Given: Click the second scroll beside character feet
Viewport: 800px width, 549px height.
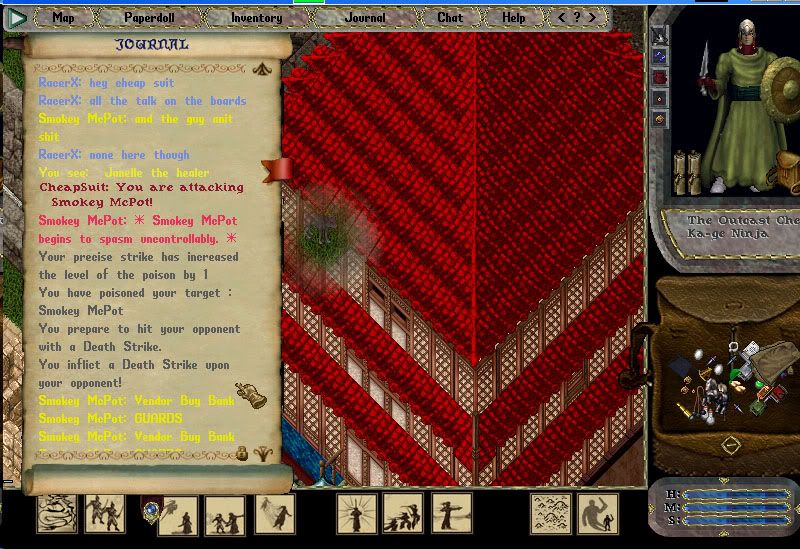Looking at the screenshot, I should [x=693, y=172].
